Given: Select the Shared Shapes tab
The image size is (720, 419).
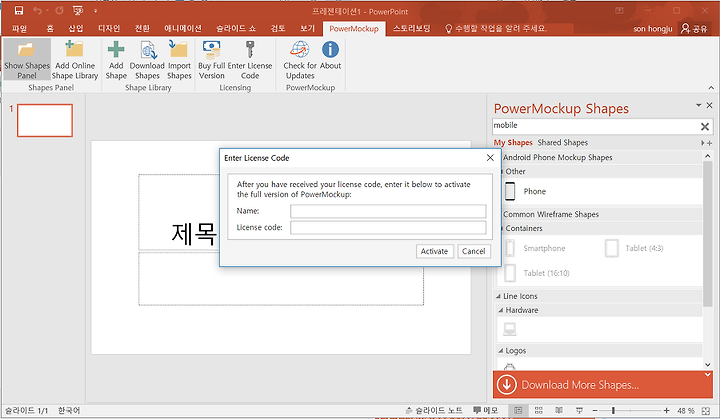Looking at the screenshot, I should point(562,142).
